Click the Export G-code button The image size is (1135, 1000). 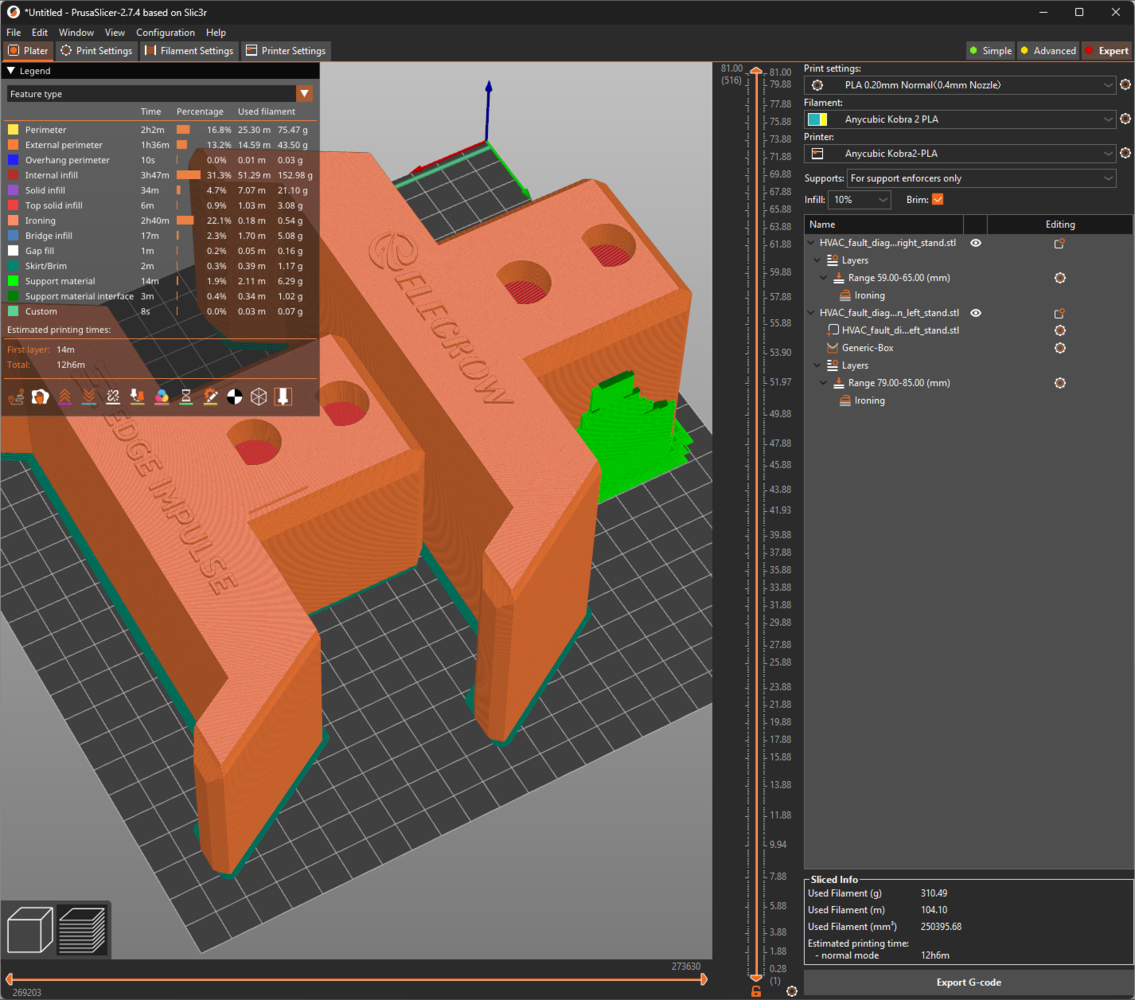point(967,982)
